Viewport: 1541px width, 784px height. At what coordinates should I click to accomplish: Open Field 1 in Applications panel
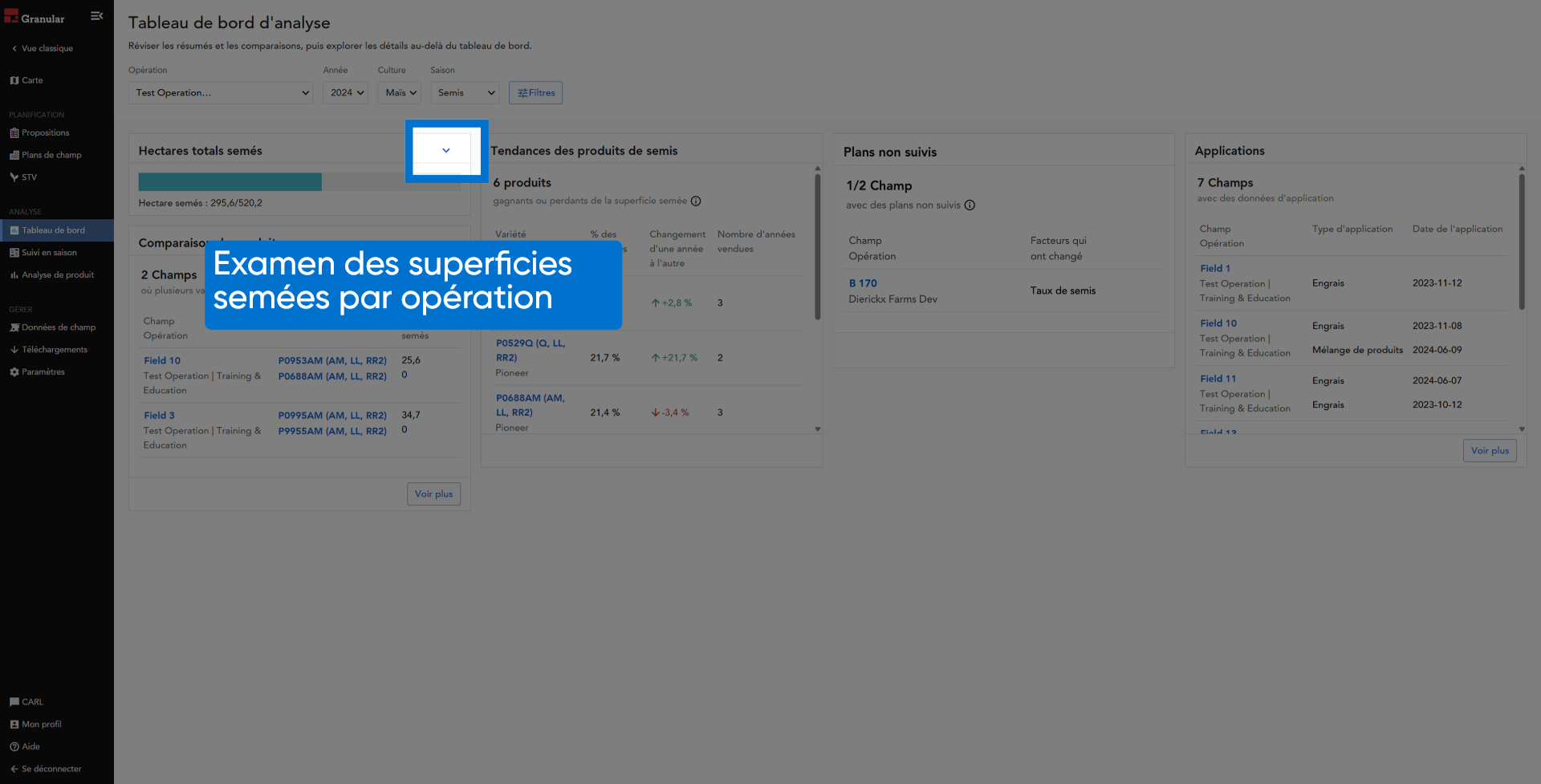(x=1215, y=269)
